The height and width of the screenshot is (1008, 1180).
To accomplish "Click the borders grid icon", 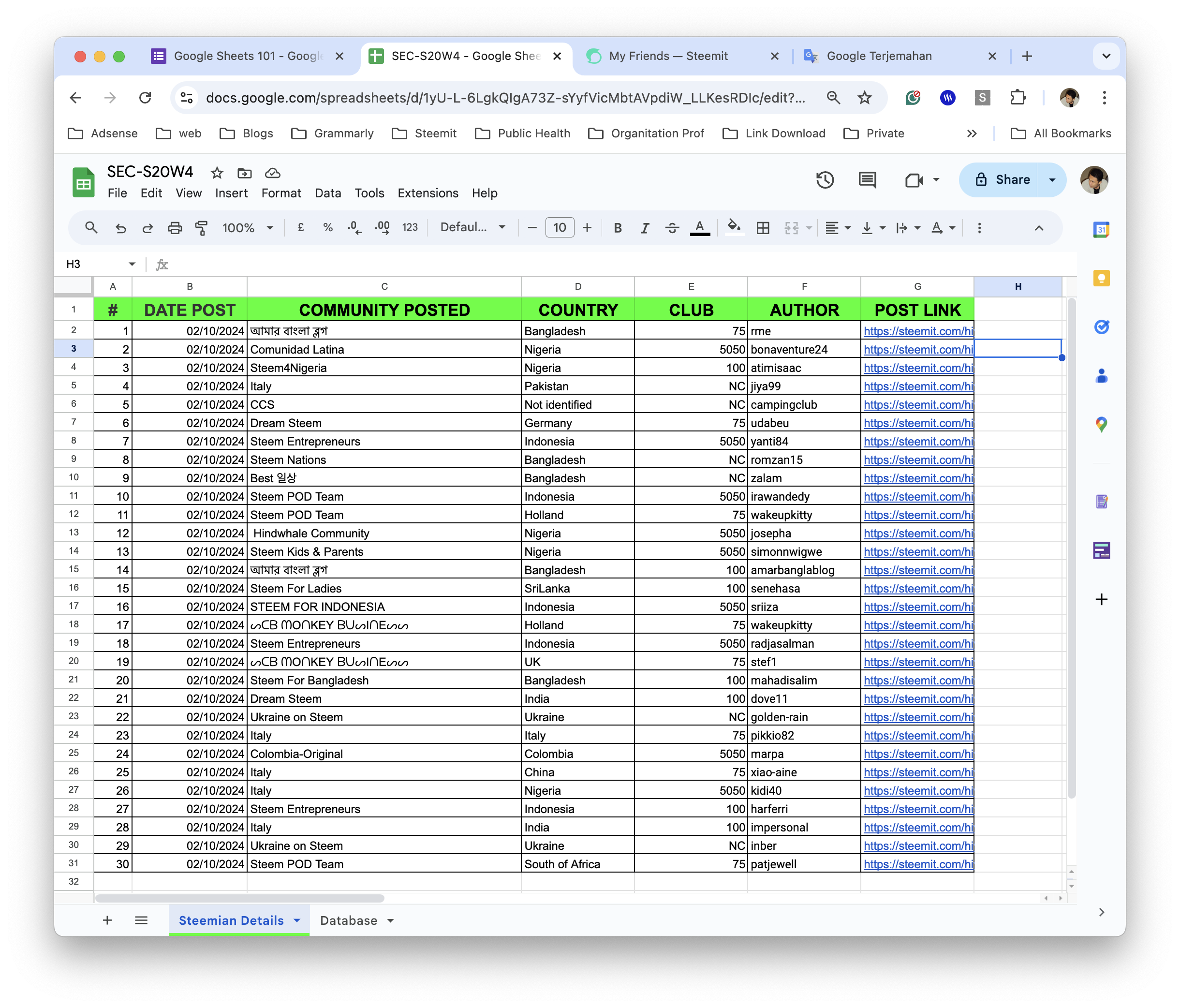I will [x=763, y=228].
